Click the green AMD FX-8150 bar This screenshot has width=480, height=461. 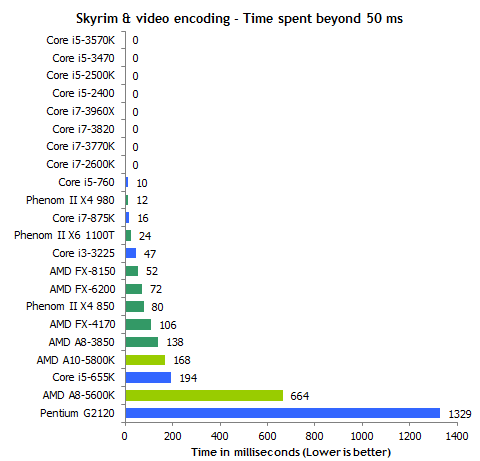tap(132, 271)
